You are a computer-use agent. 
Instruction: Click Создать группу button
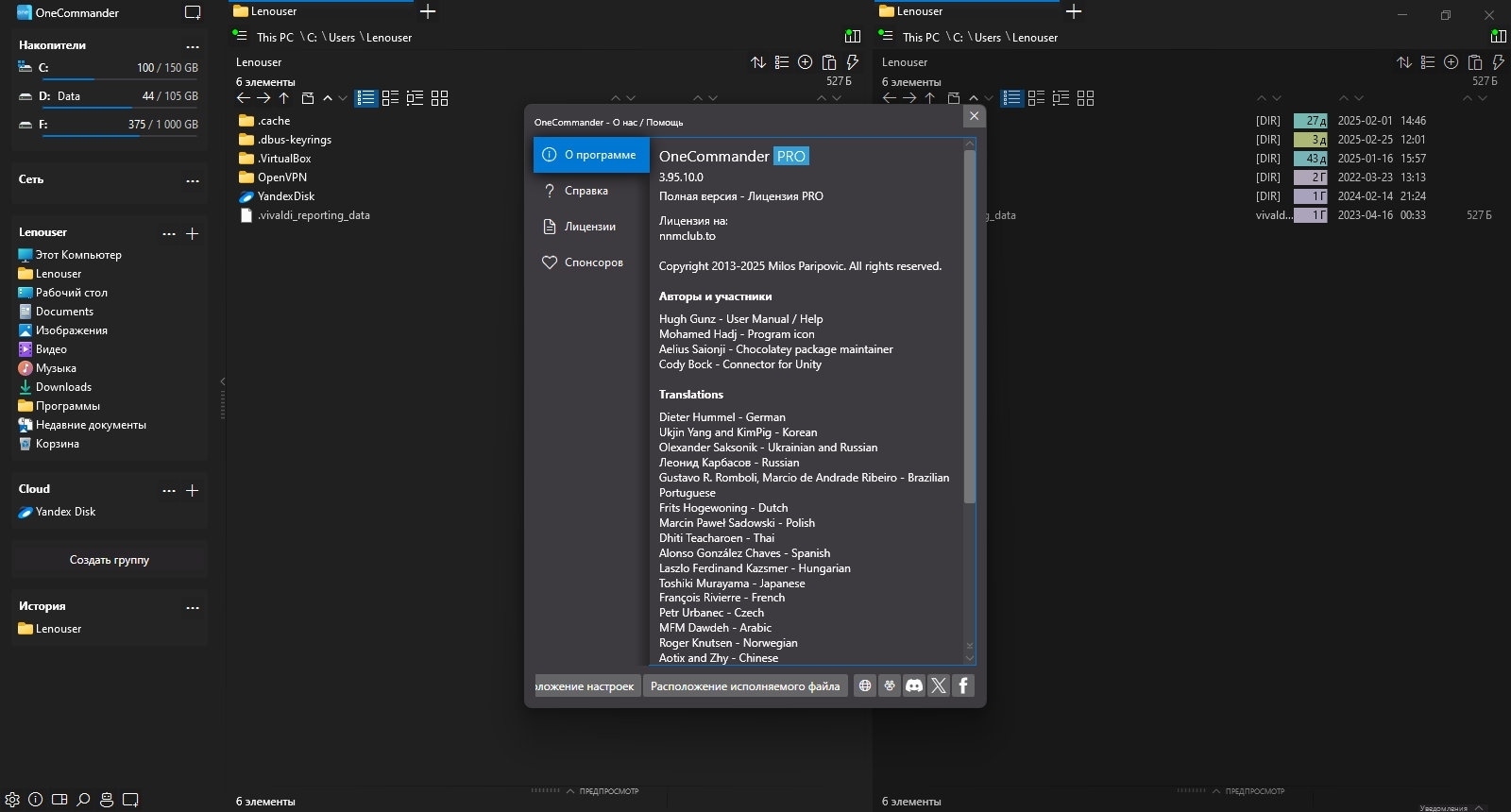[110, 560]
